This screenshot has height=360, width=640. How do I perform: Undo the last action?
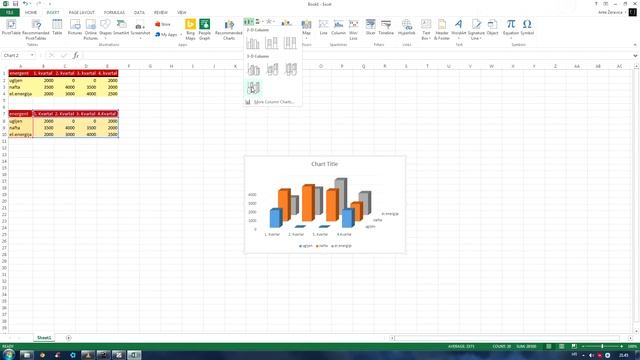(25, 4)
